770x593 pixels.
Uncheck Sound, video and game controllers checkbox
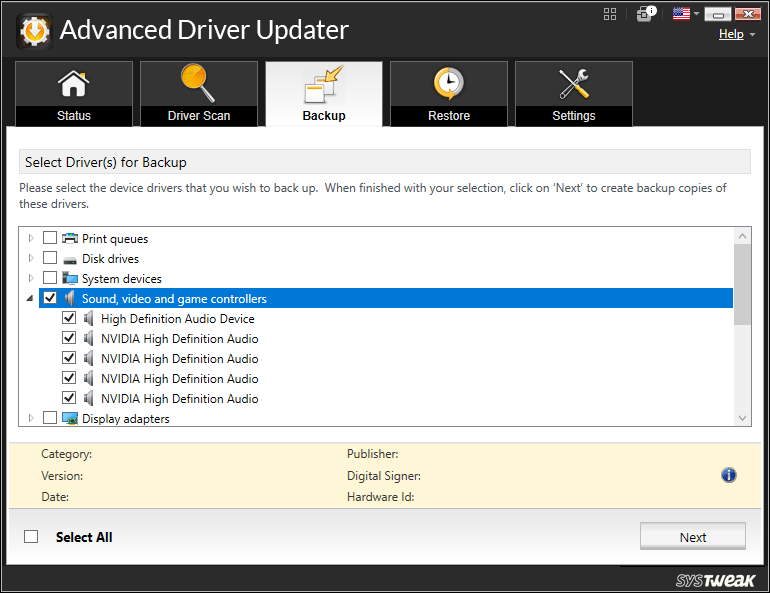tap(50, 298)
